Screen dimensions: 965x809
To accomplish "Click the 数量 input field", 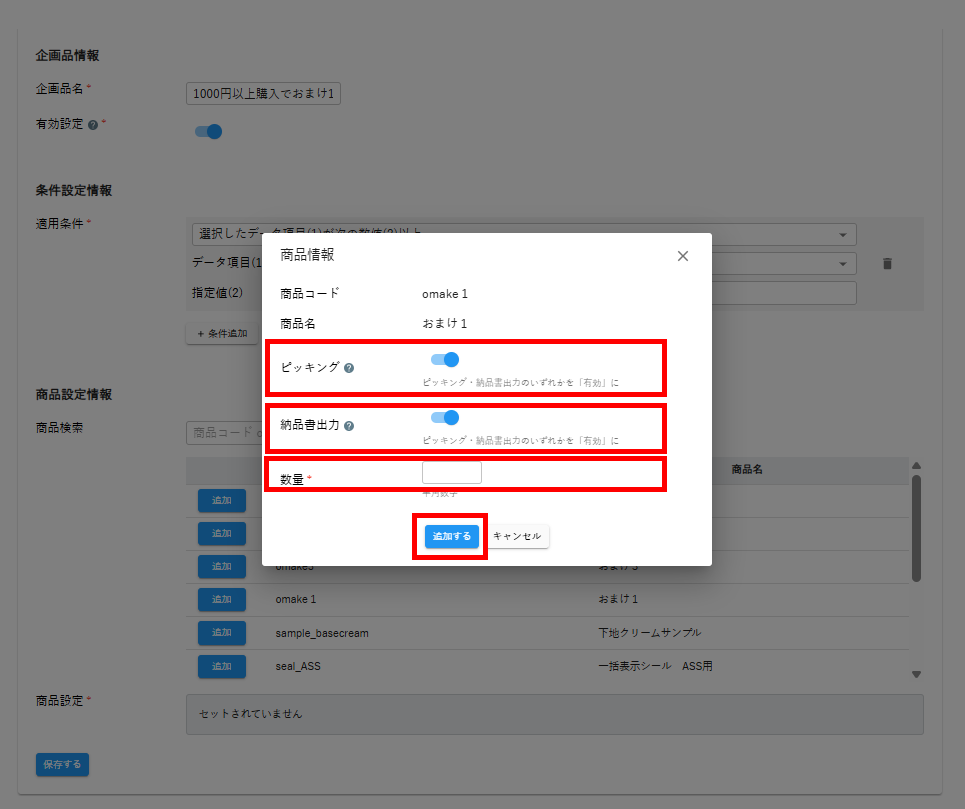I will click(452, 473).
